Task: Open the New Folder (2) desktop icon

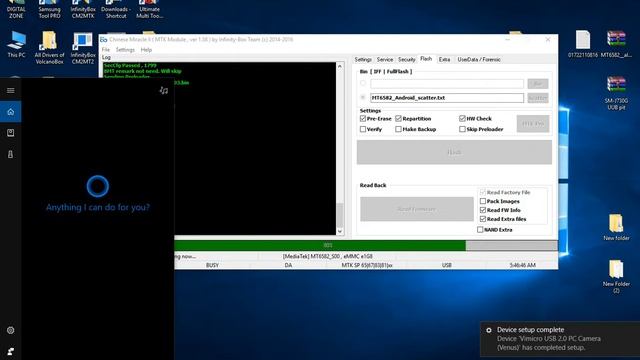Action: [616, 276]
